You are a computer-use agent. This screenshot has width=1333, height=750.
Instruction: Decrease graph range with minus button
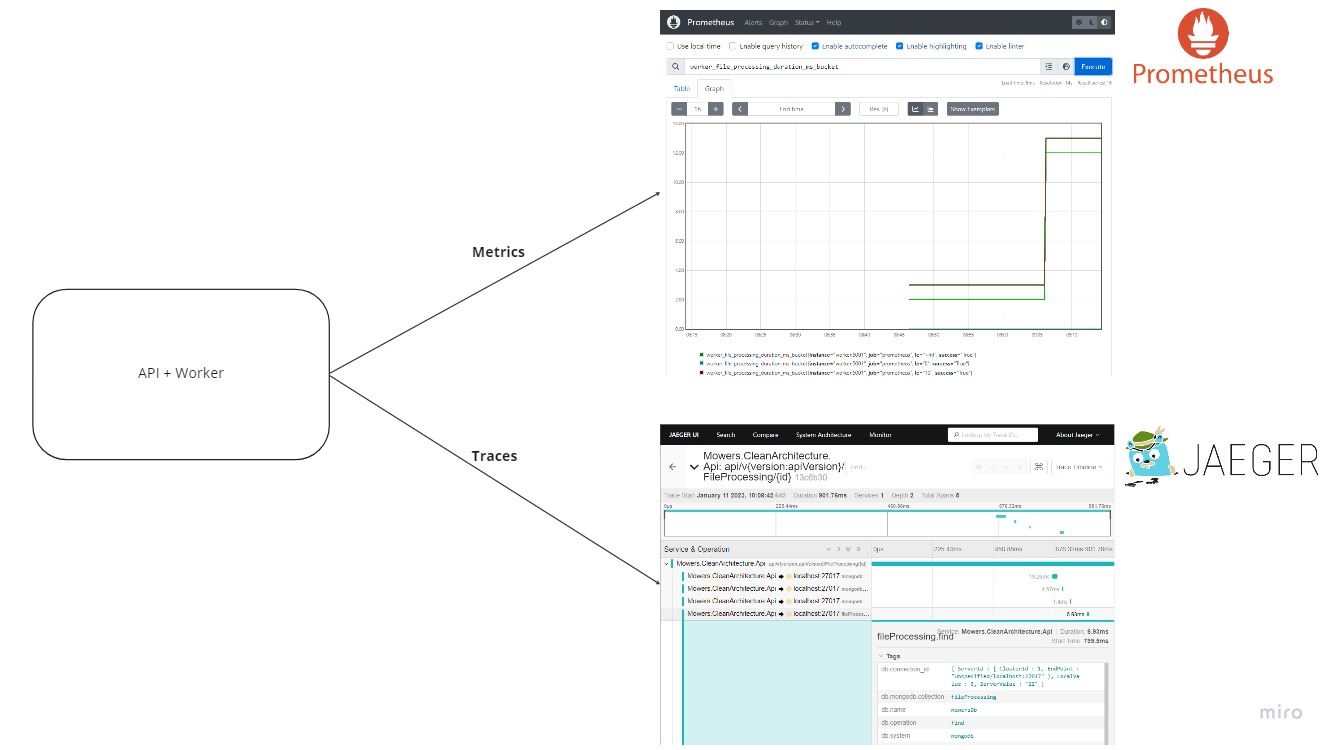pyautogui.click(x=679, y=109)
